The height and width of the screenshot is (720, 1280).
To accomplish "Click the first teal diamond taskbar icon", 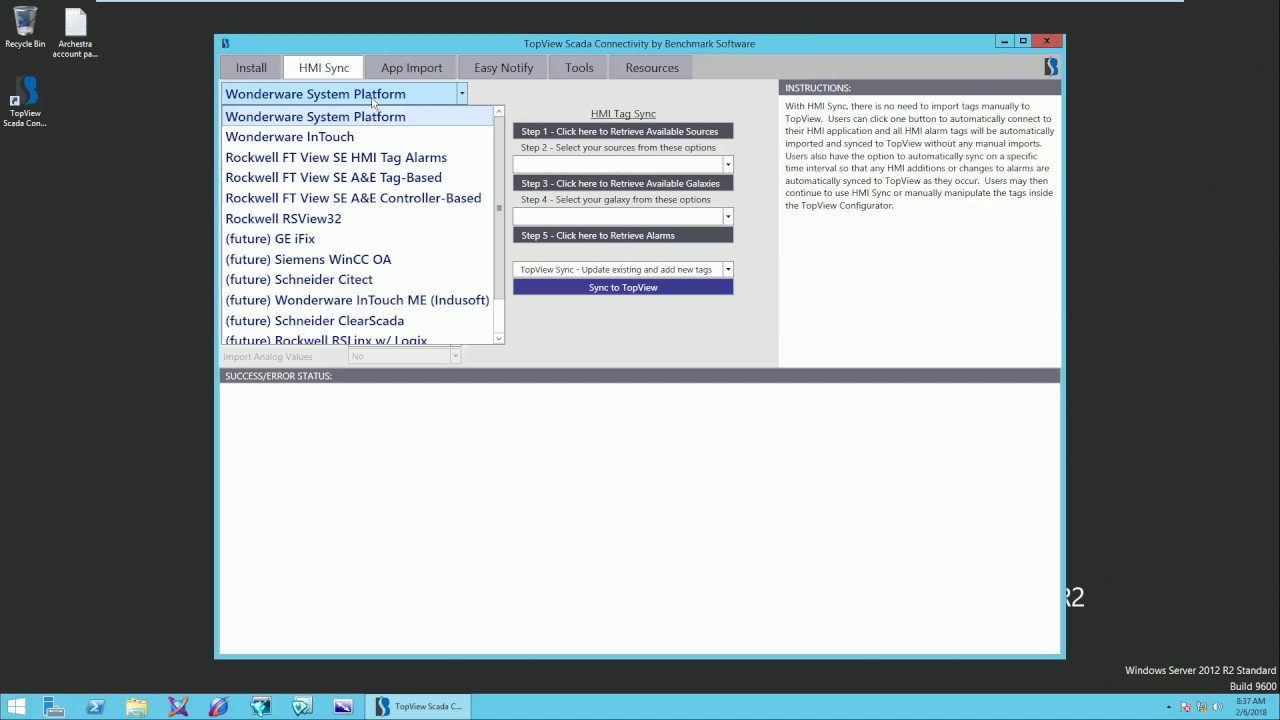I will [260, 707].
